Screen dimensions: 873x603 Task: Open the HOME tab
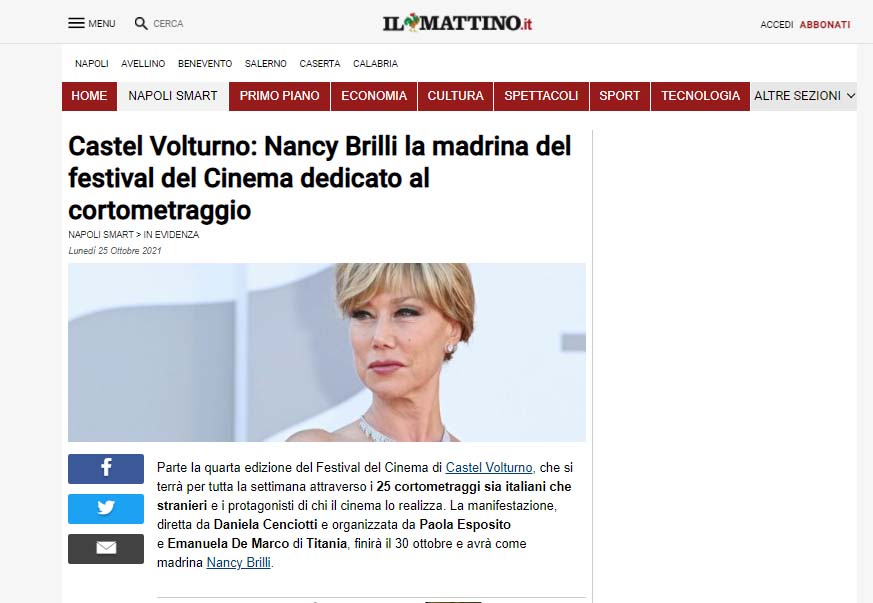[x=89, y=96]
